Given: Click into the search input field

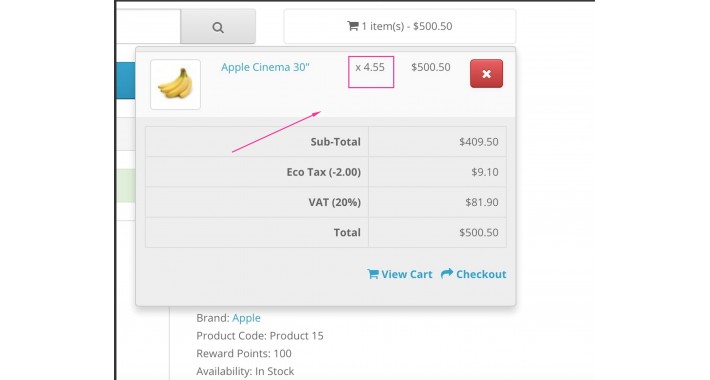Looking at the screenshot, I should (x=149, y=27).
